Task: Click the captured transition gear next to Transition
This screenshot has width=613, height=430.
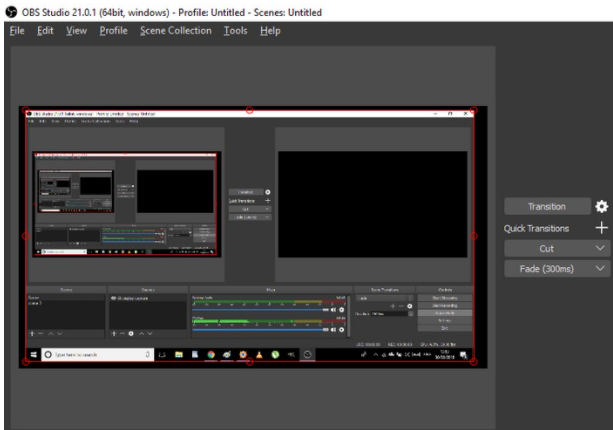Action: point(268,192)
